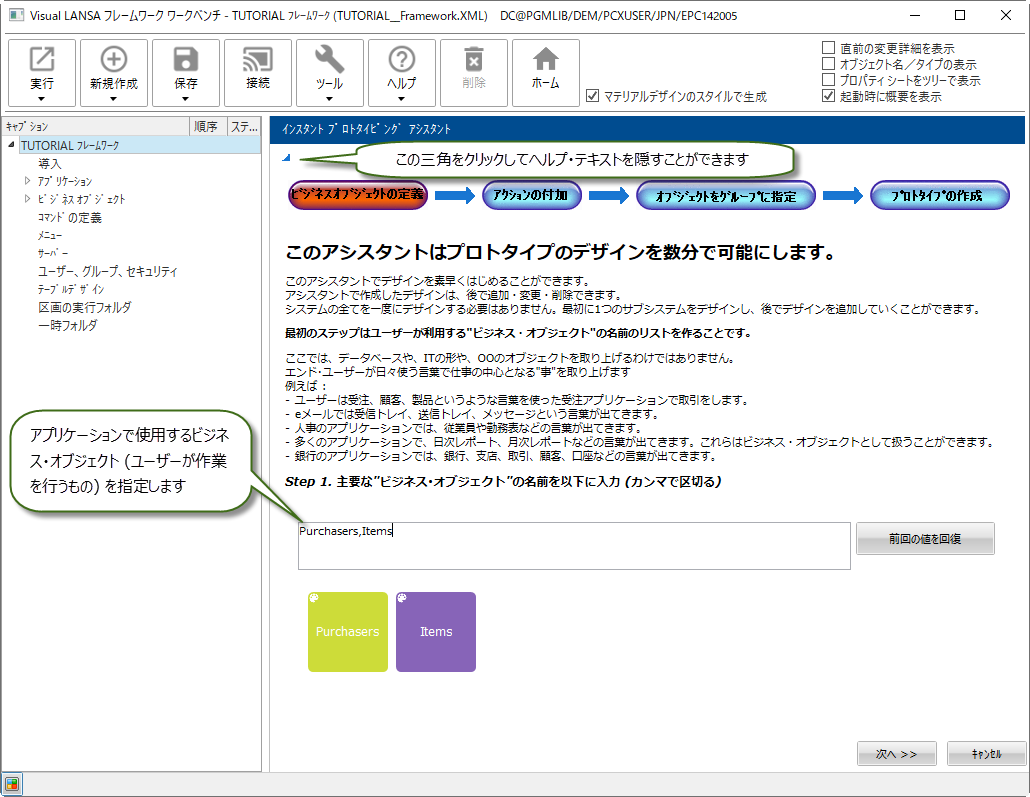Select ユーザー、グループ、セキュリティ in the tree
This screenshot has width=1030, height=797.
tap(108, 271)
